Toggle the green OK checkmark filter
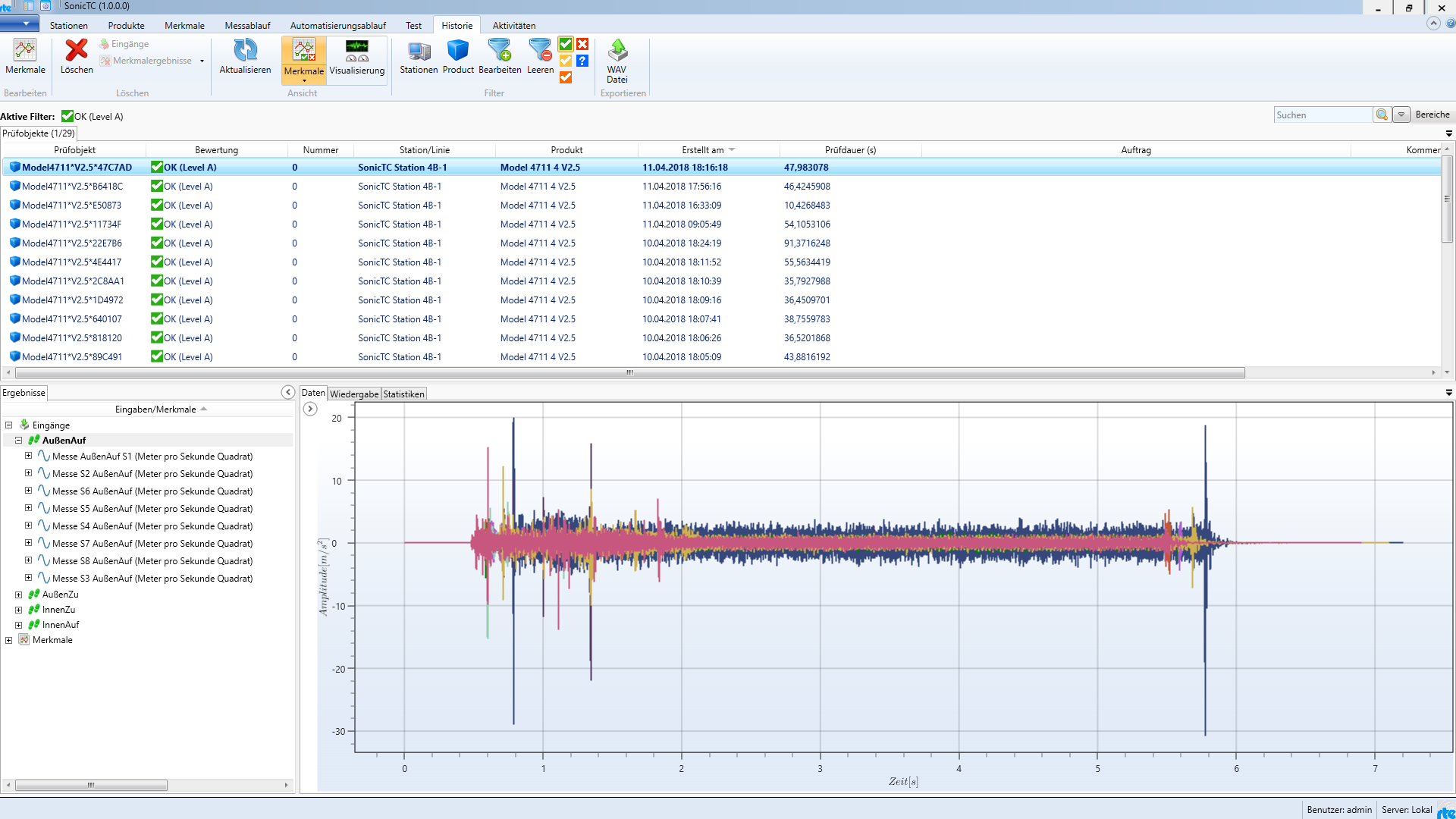 [x=566, y=44]
